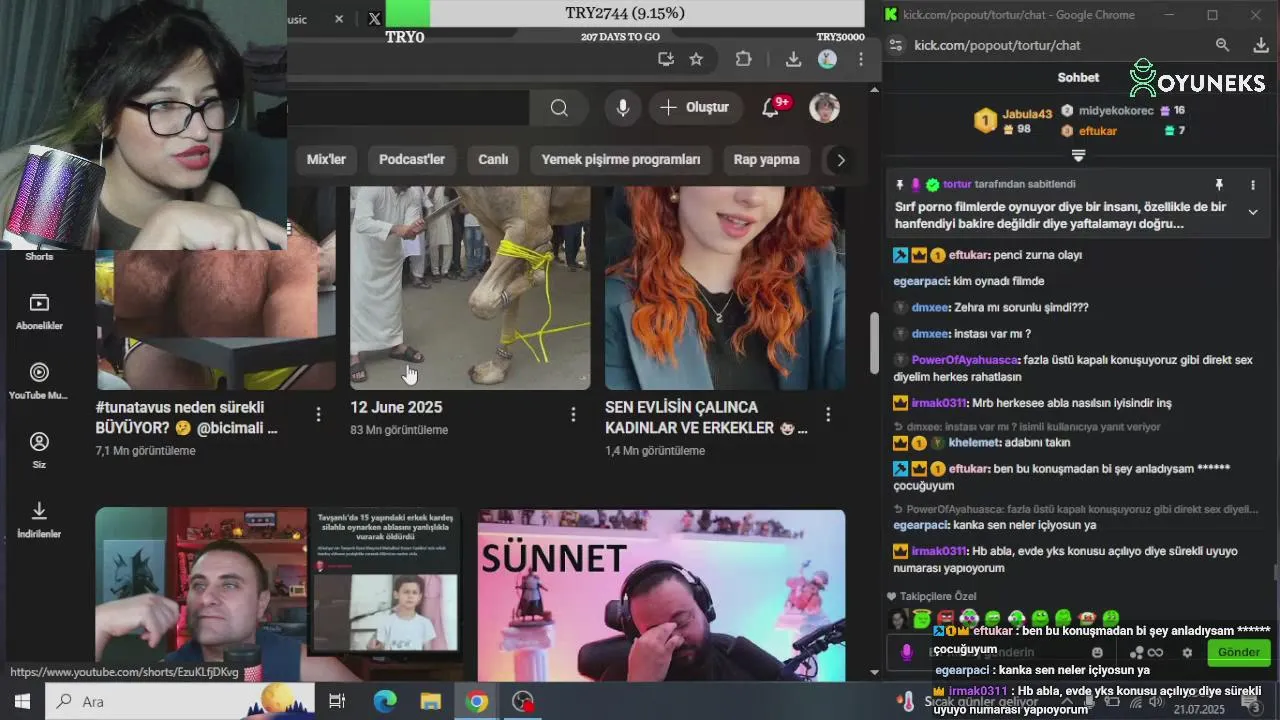This screenshot has height=720, width=1280.
Task: Click the taskbar Ara search box
Action: point(180,702)
